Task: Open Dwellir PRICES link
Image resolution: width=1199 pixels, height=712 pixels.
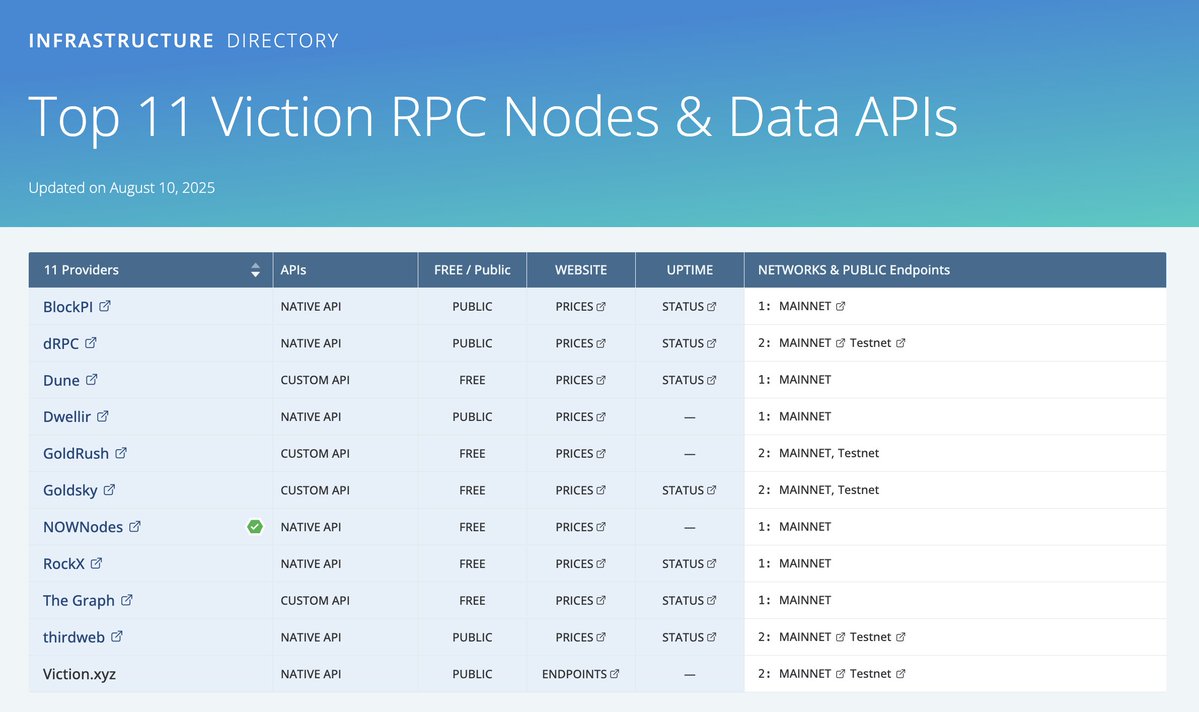Action: tap(580, 417)
